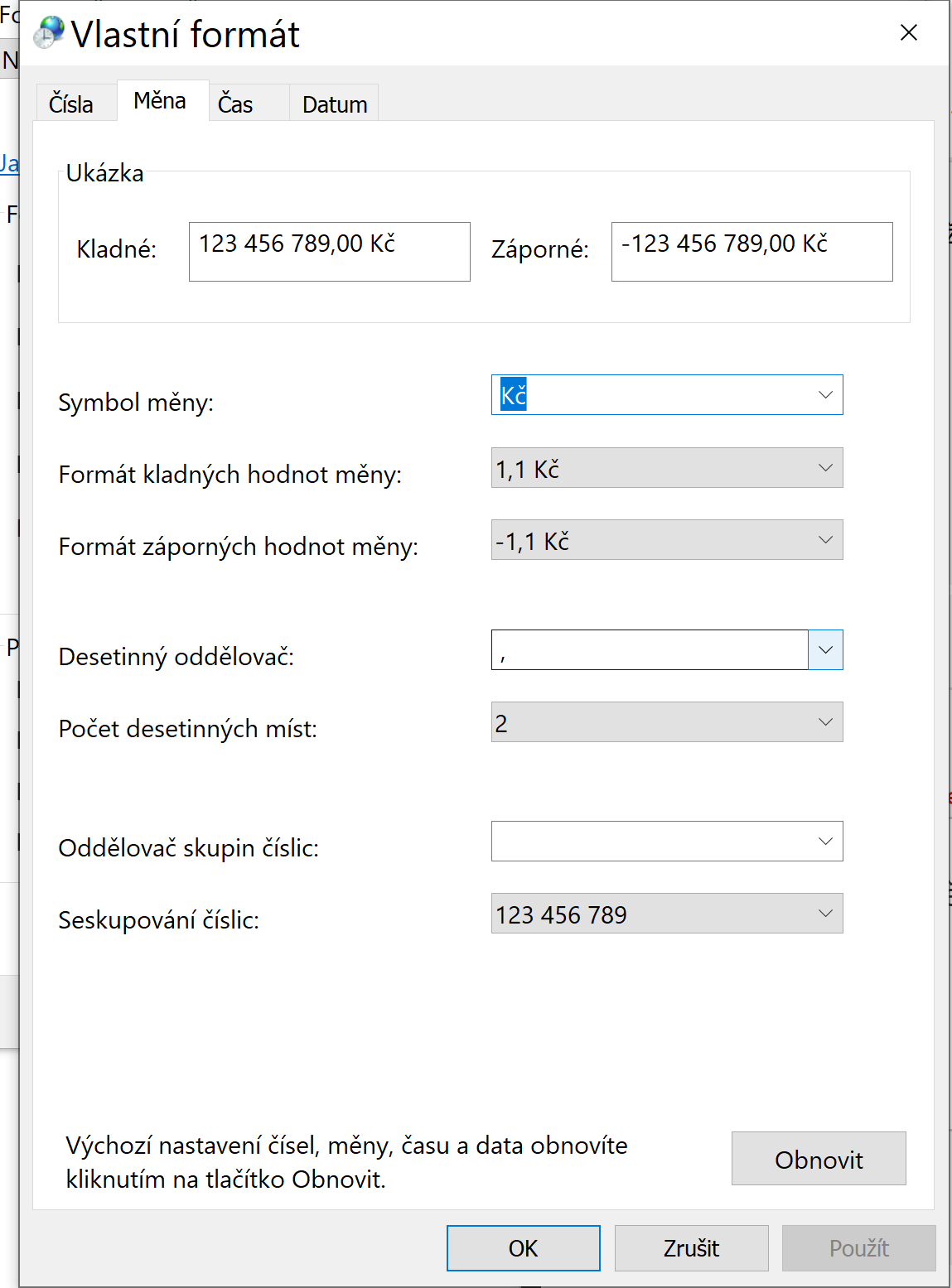
Task: Confirm with the OK button
Action: (523, 1248)
